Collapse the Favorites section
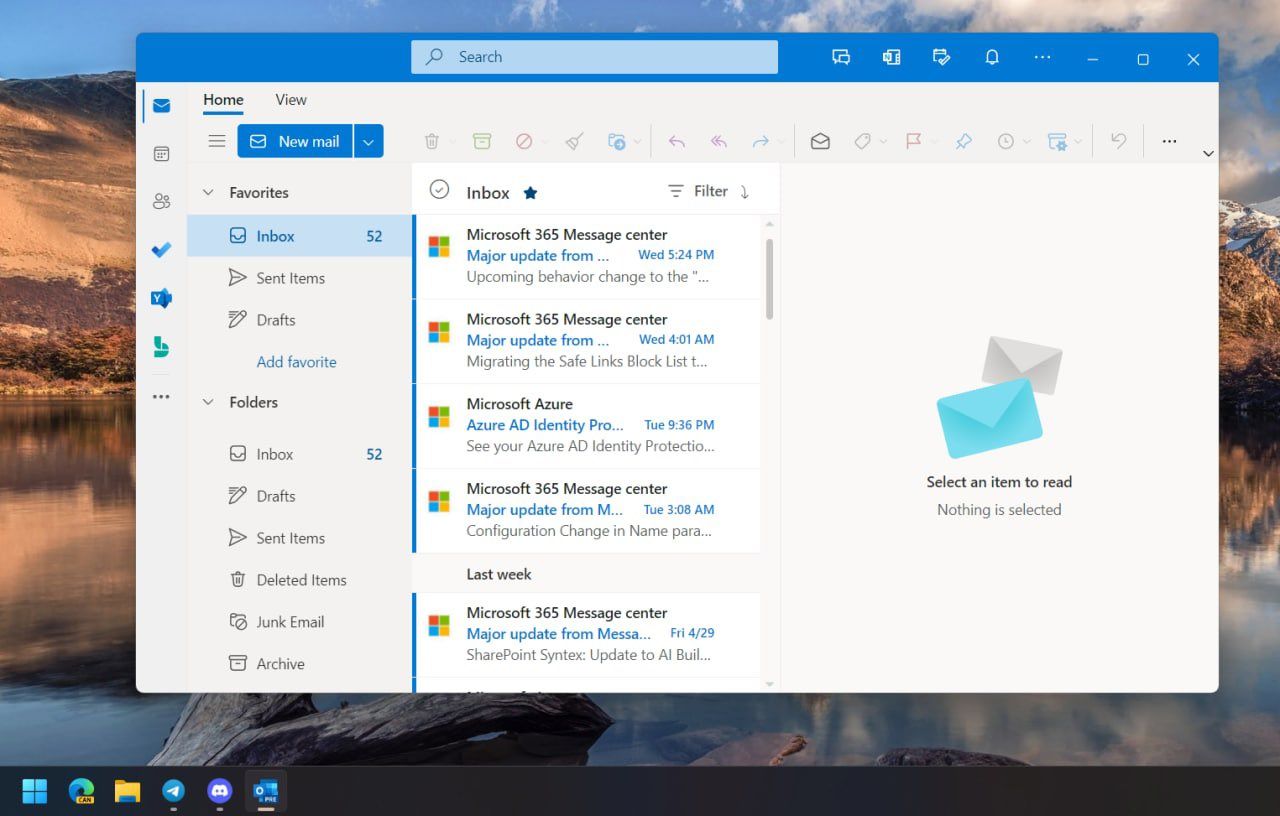The image size is (1280, 816). click(208, 192)
